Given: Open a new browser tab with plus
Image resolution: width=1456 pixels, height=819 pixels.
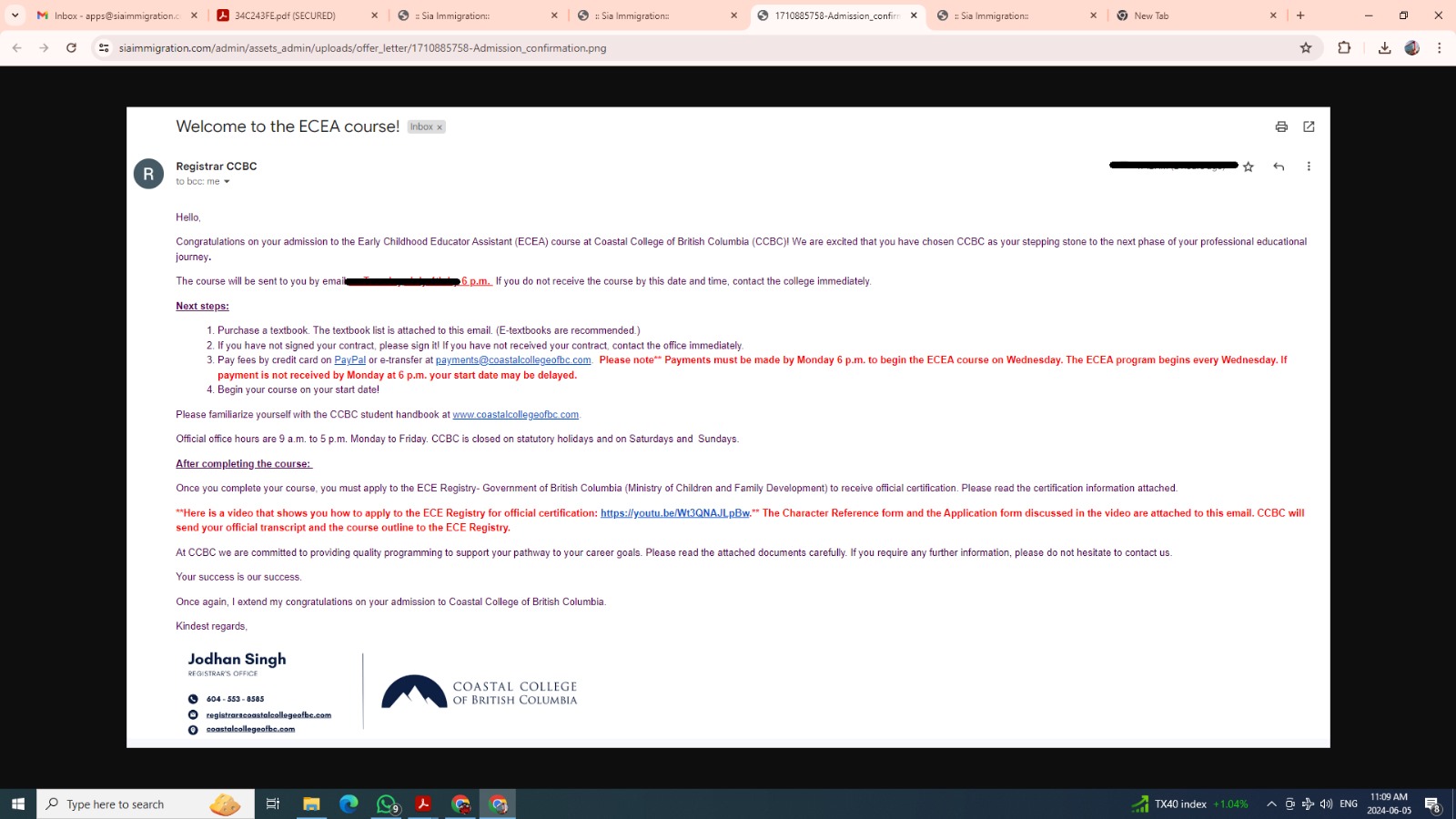Looking at the screenshot, I should click(1300, 15).
